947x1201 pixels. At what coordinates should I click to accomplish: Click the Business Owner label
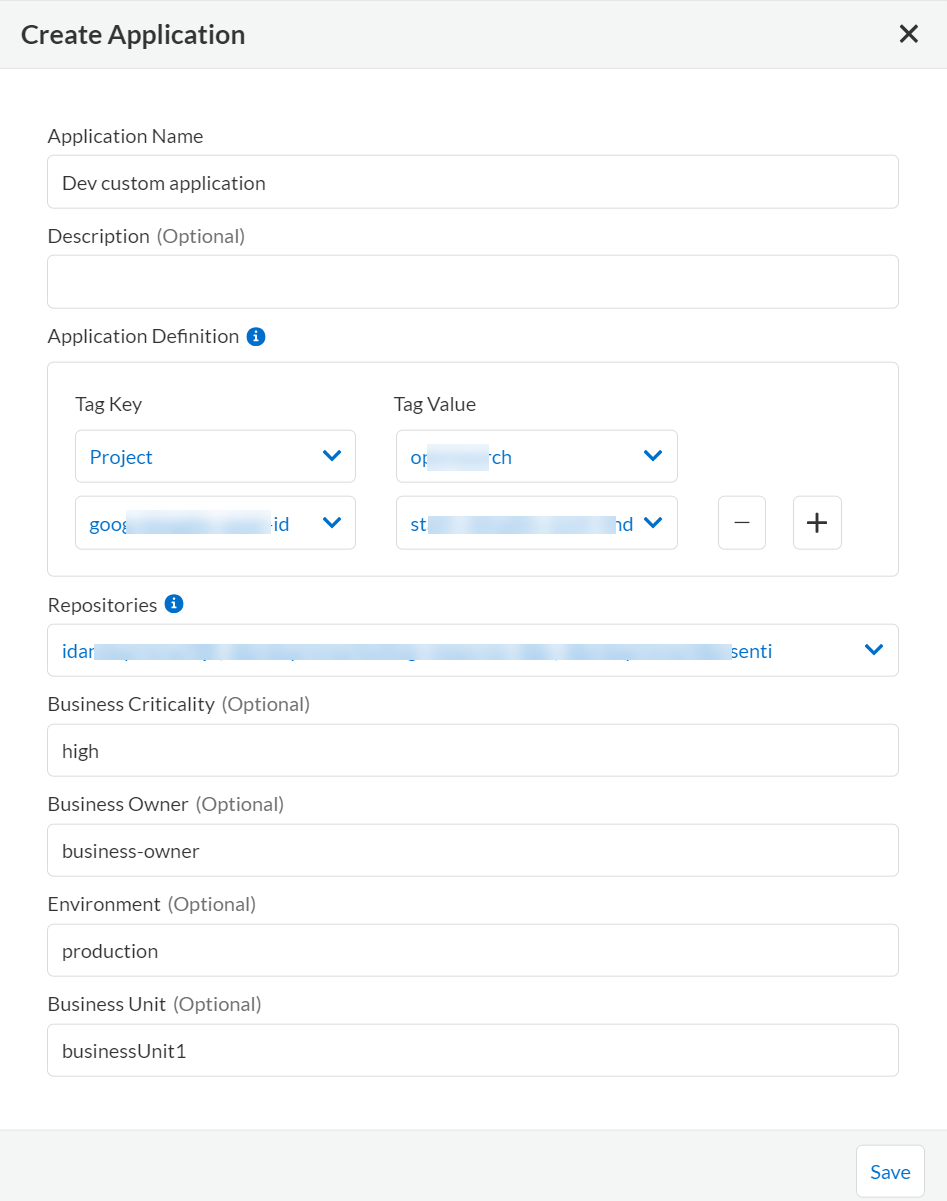pos(118,805)
